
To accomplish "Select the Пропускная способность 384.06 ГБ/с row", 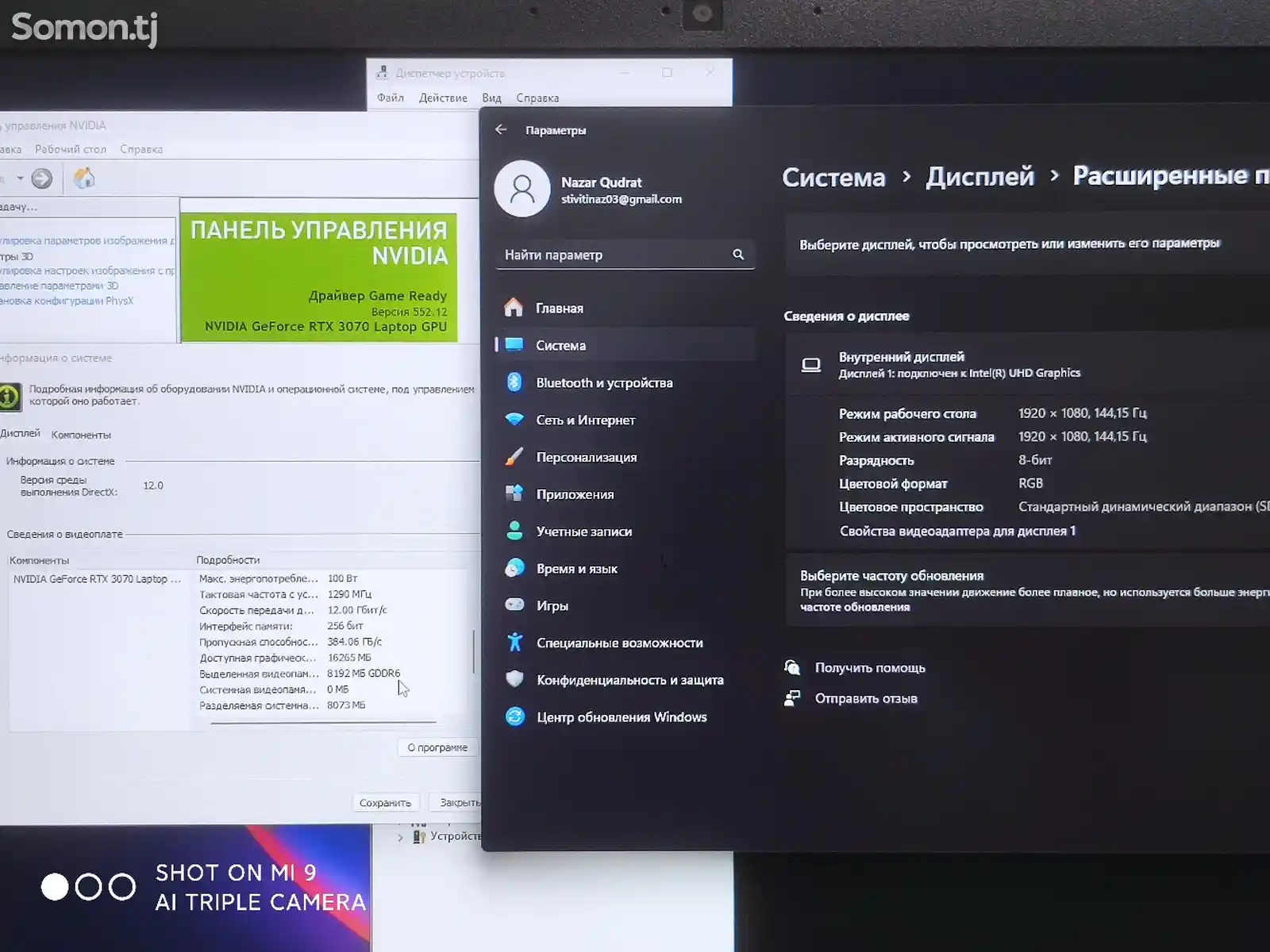I will pos(291,642).
